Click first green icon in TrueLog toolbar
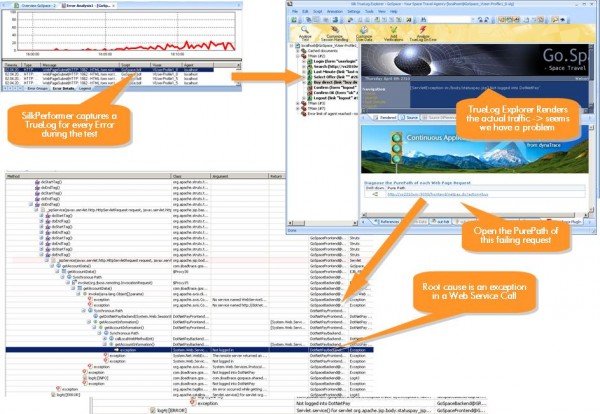The width and height of the screenshot is (600, 414). coord(294,20)
